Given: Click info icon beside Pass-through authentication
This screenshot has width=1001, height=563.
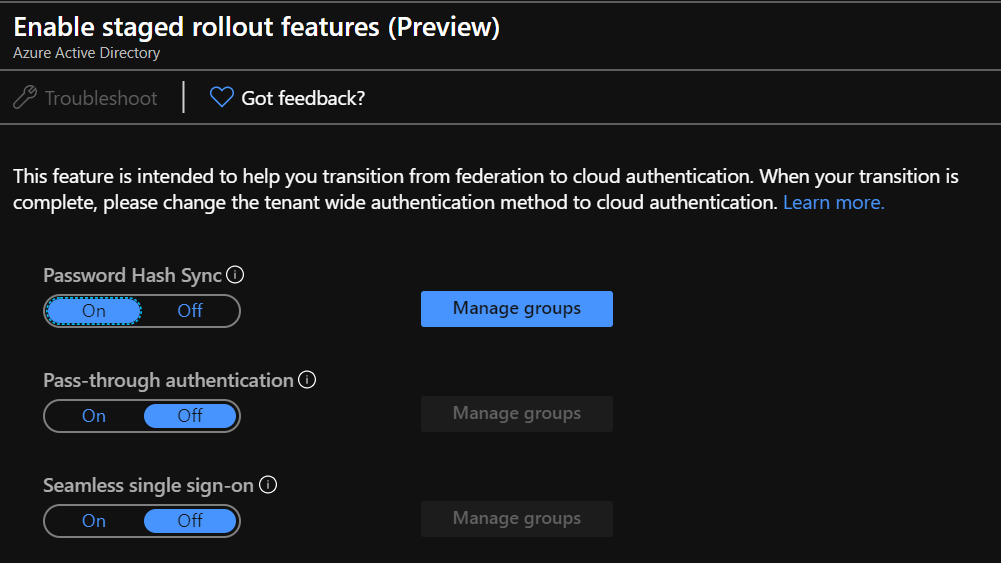Looking at the screenshot, I should [x=307, y=380].
